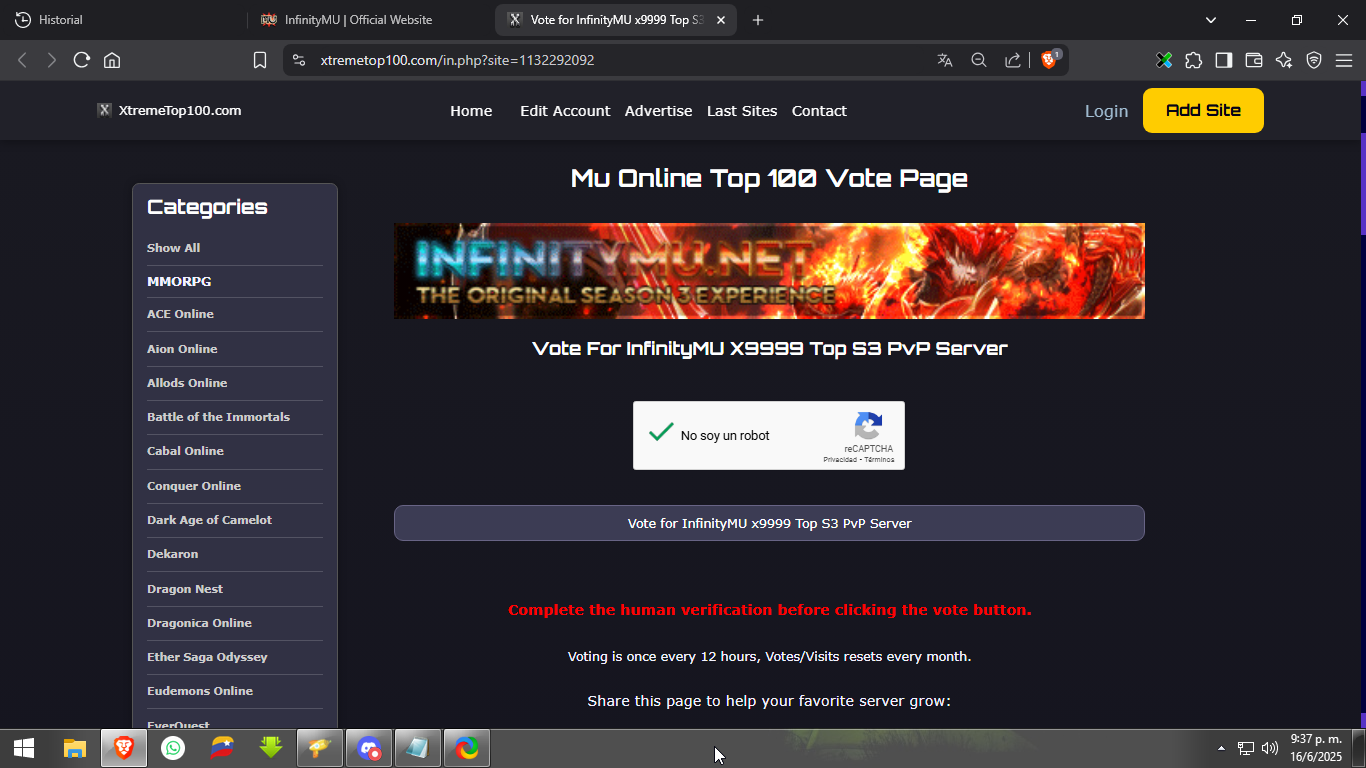The height and width of the screenshot is (768, 1366).
Task: Open the browser home page
Action: tap(112, 60)
